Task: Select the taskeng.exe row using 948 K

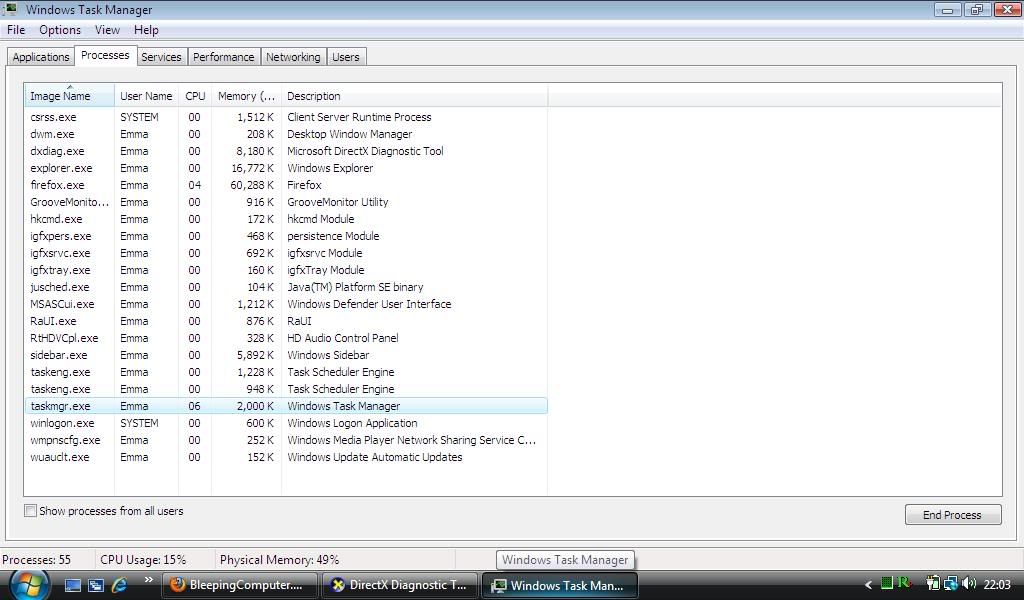Action: point(286,388)
